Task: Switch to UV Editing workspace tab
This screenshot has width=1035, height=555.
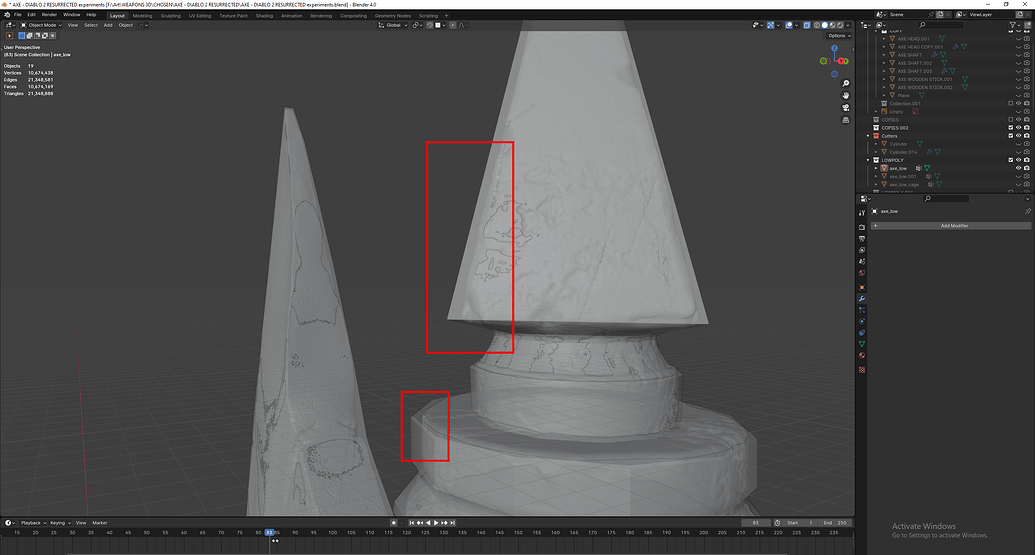Action: pyautogui.click(x=200, y=15)
